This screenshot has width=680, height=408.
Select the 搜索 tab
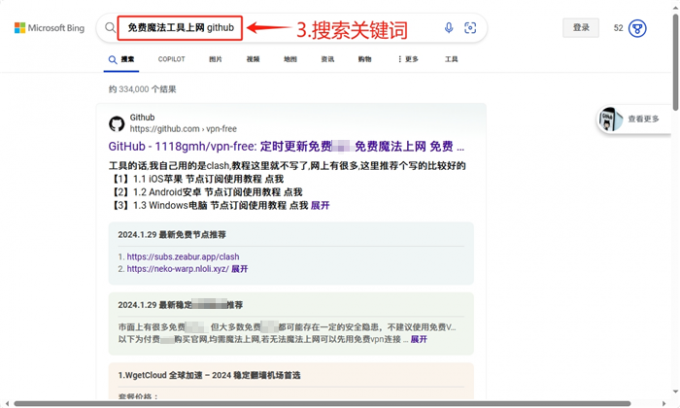121,59
